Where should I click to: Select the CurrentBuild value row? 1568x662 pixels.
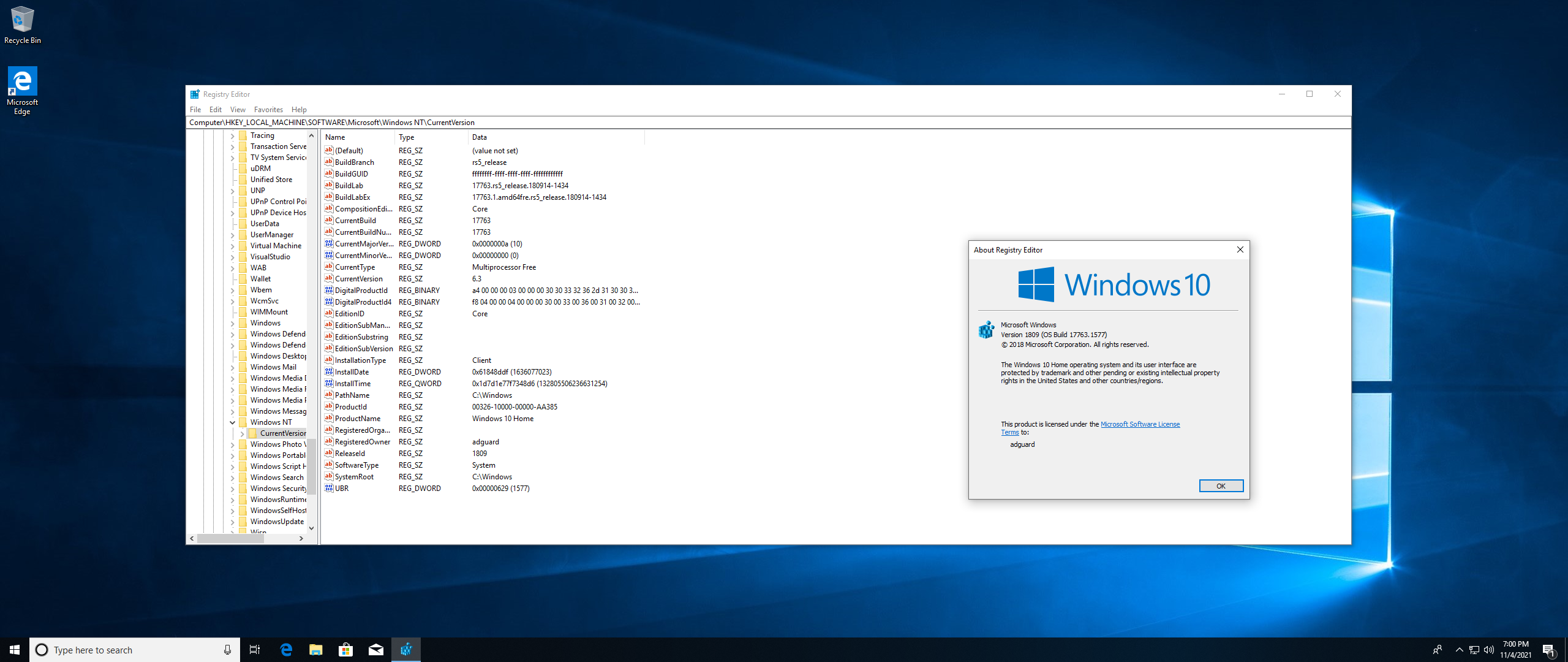[x=484, y=221]
